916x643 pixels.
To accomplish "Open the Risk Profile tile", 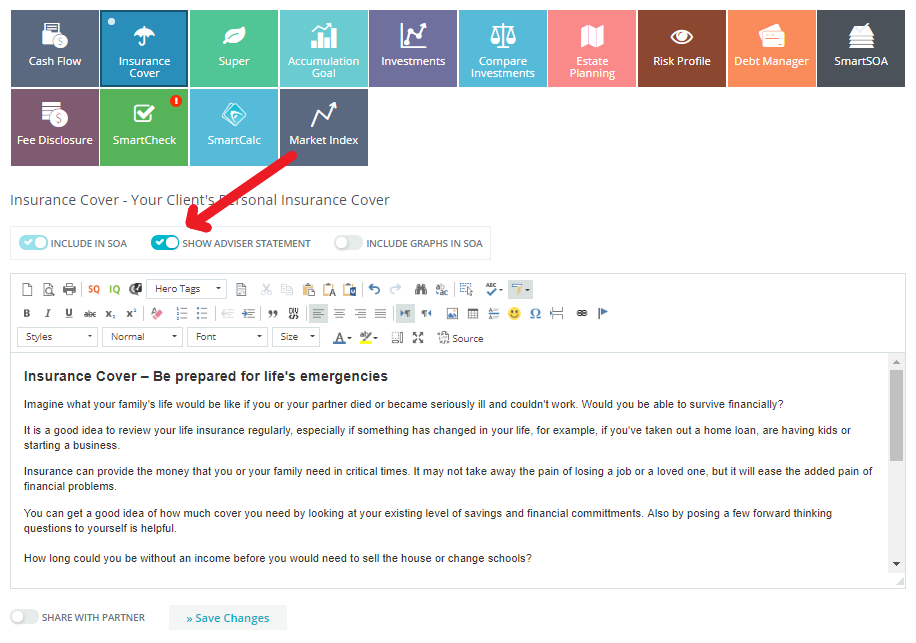I will (x=681, y=47).
